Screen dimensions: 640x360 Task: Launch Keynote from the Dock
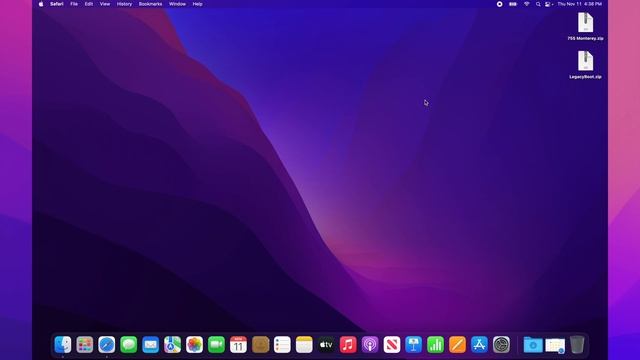tap(413, 345)
